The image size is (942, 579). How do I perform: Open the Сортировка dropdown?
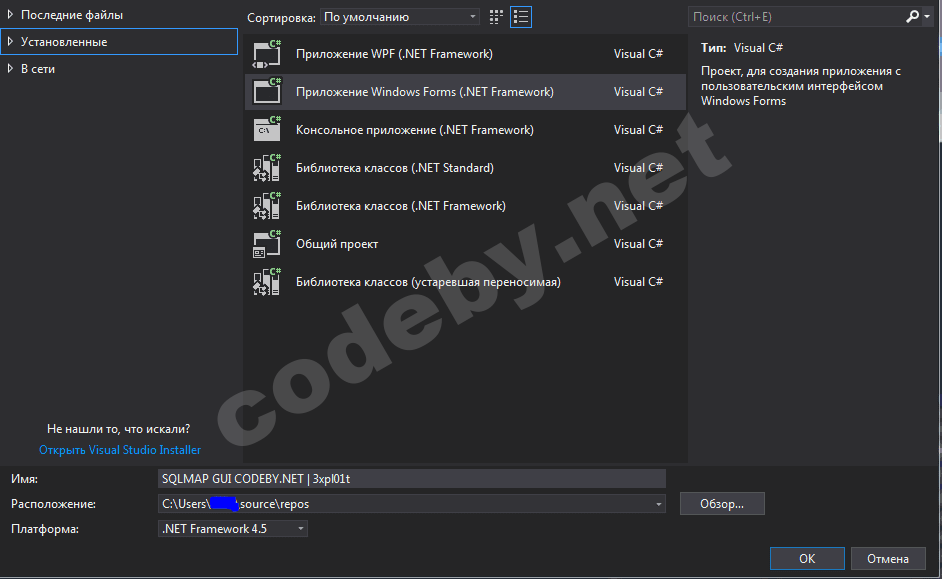point(400,17)
